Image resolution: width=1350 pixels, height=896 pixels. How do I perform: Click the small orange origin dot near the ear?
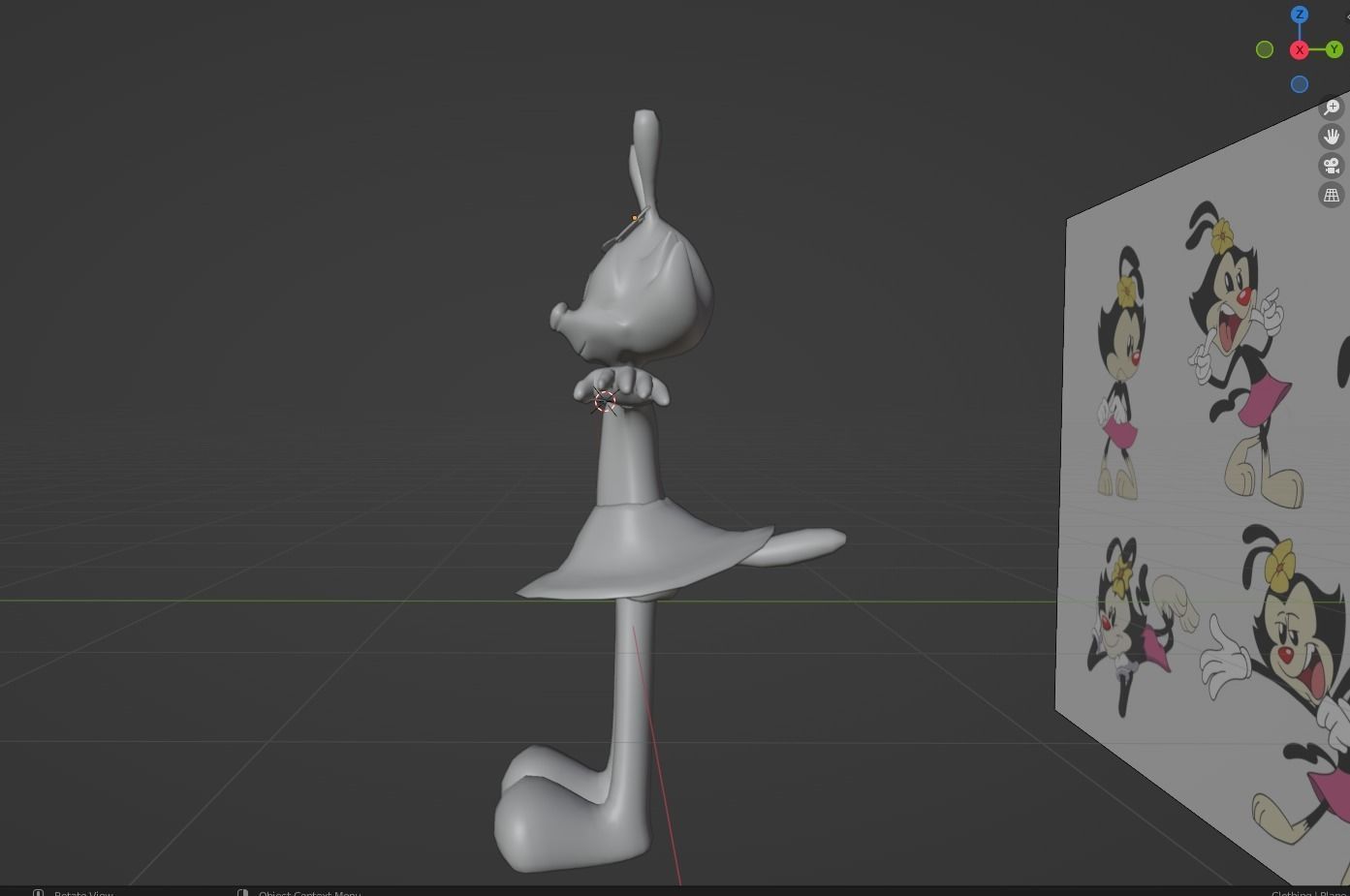pos(635,218)
